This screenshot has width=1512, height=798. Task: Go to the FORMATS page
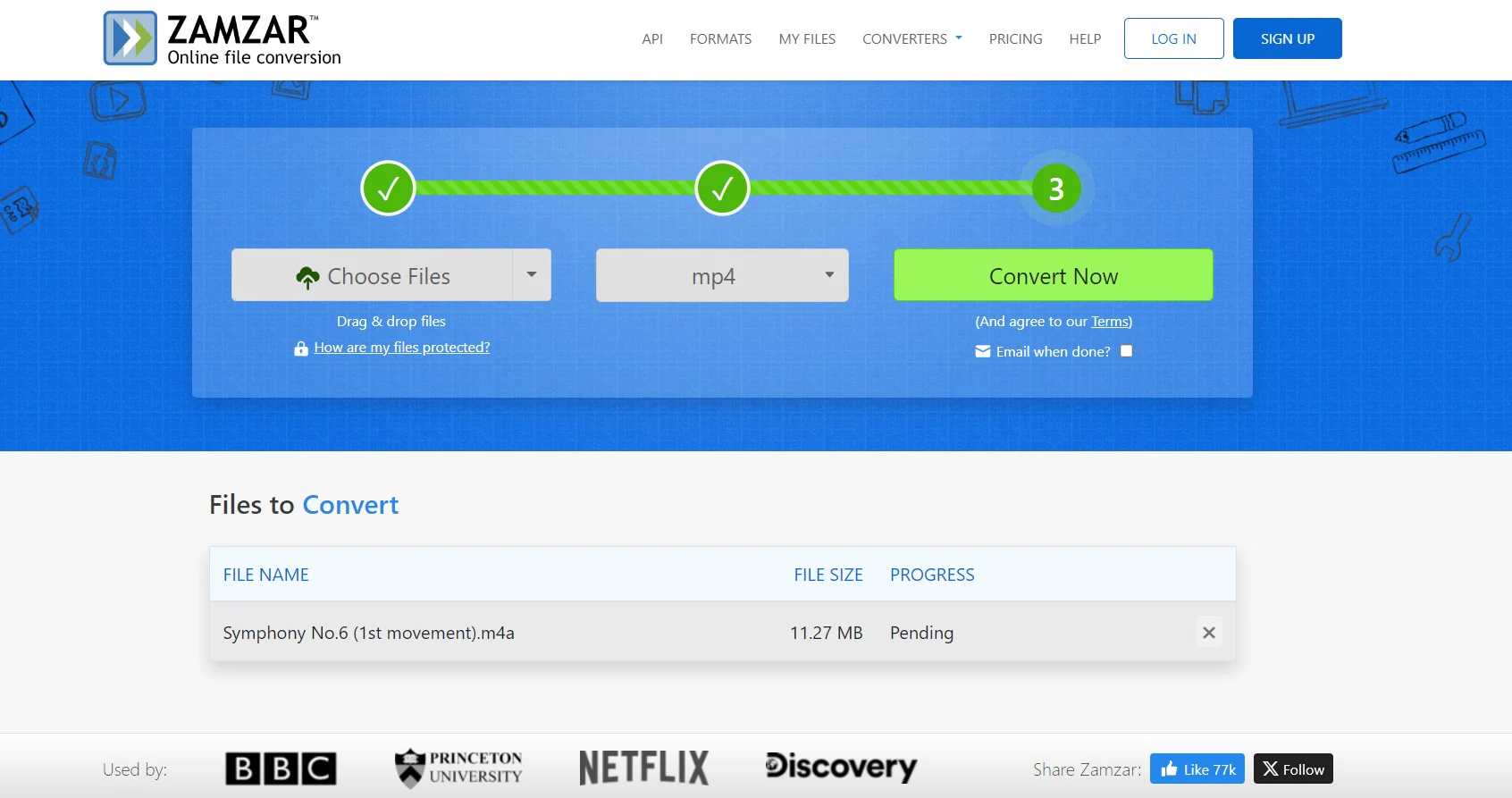720,39
